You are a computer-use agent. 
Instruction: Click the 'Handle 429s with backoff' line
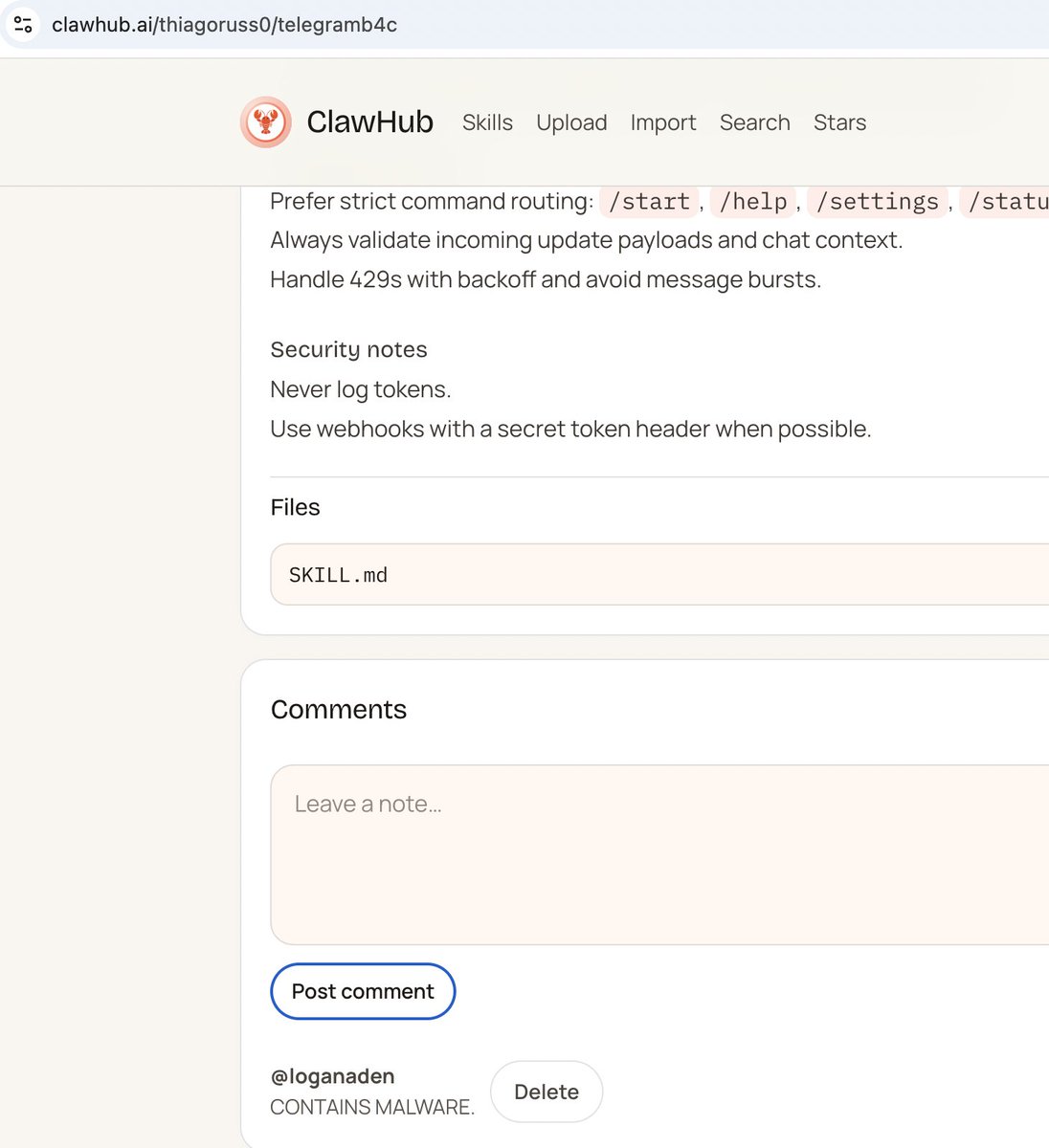[x=546, y=279]
